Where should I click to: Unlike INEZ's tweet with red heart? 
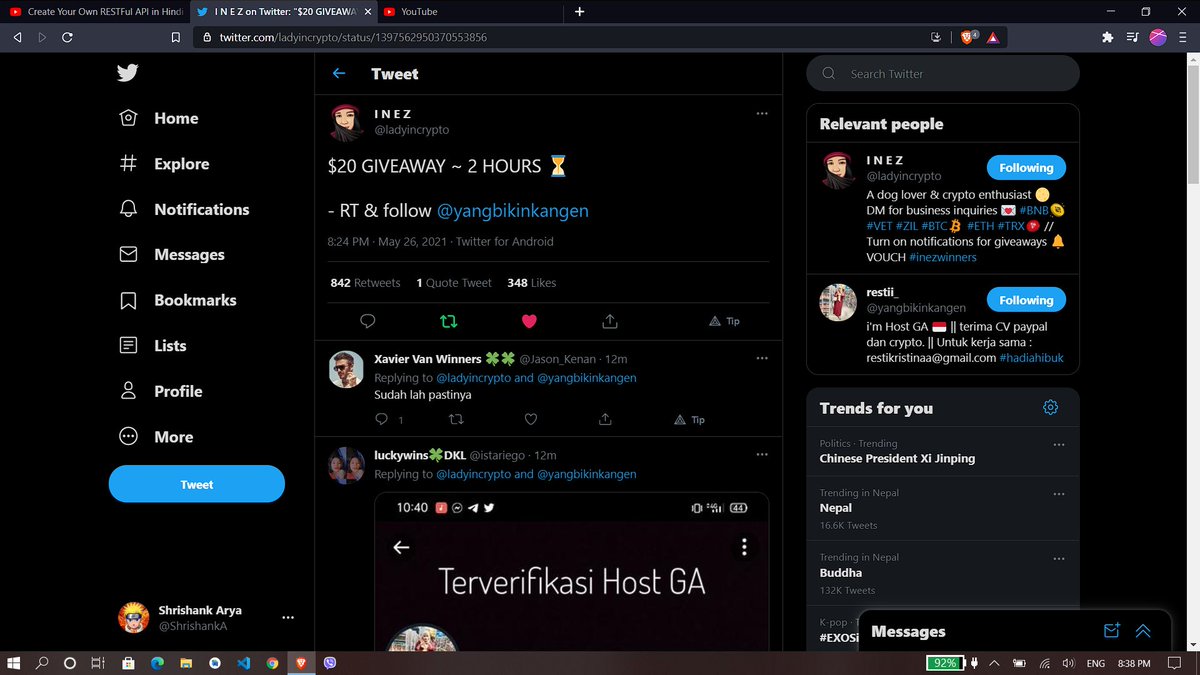(x=530, y=321)
